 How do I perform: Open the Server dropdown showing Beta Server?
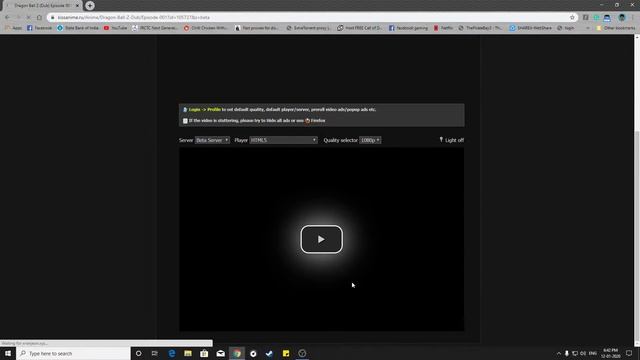click(212, 140)
